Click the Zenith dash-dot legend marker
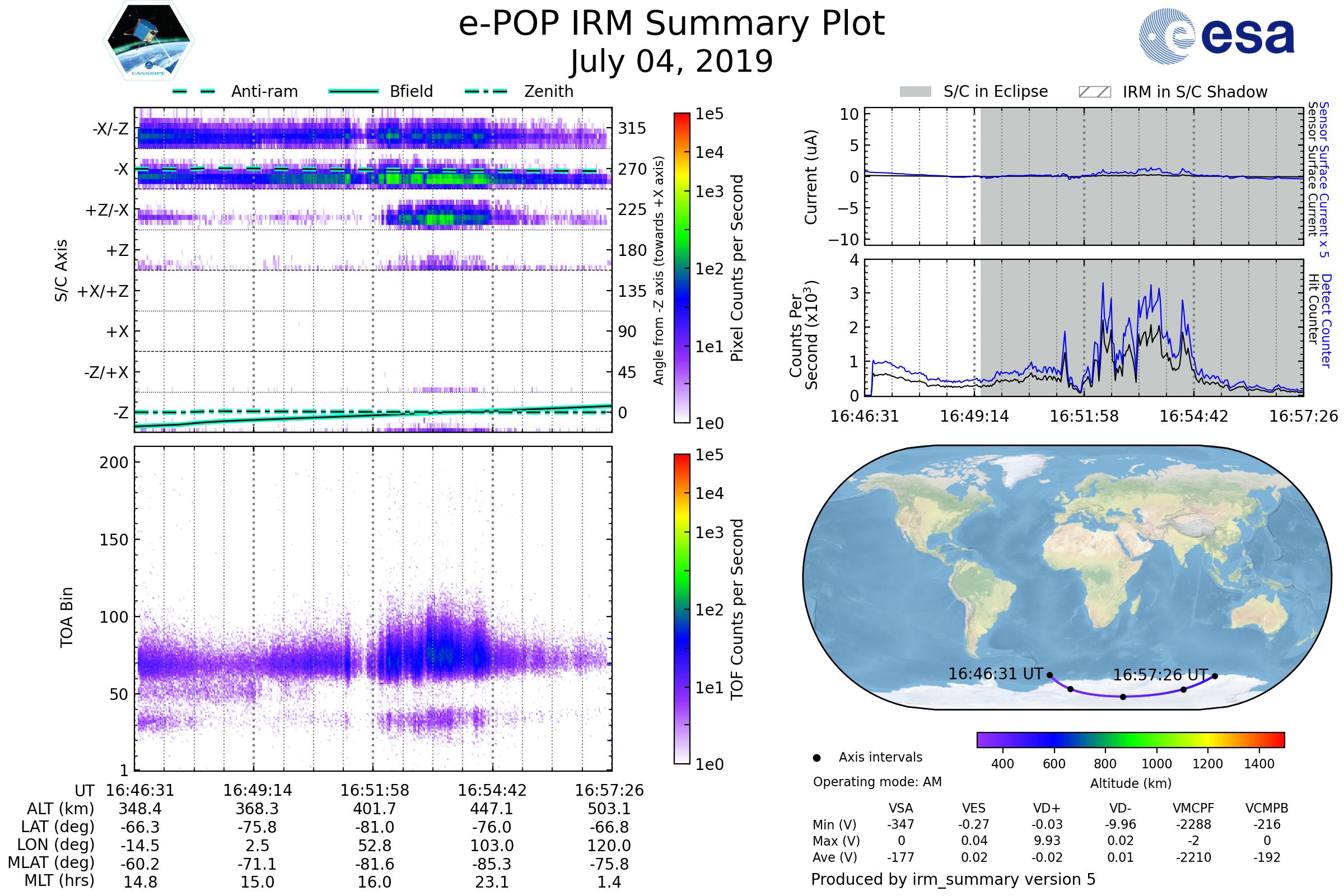 [486, 91]
